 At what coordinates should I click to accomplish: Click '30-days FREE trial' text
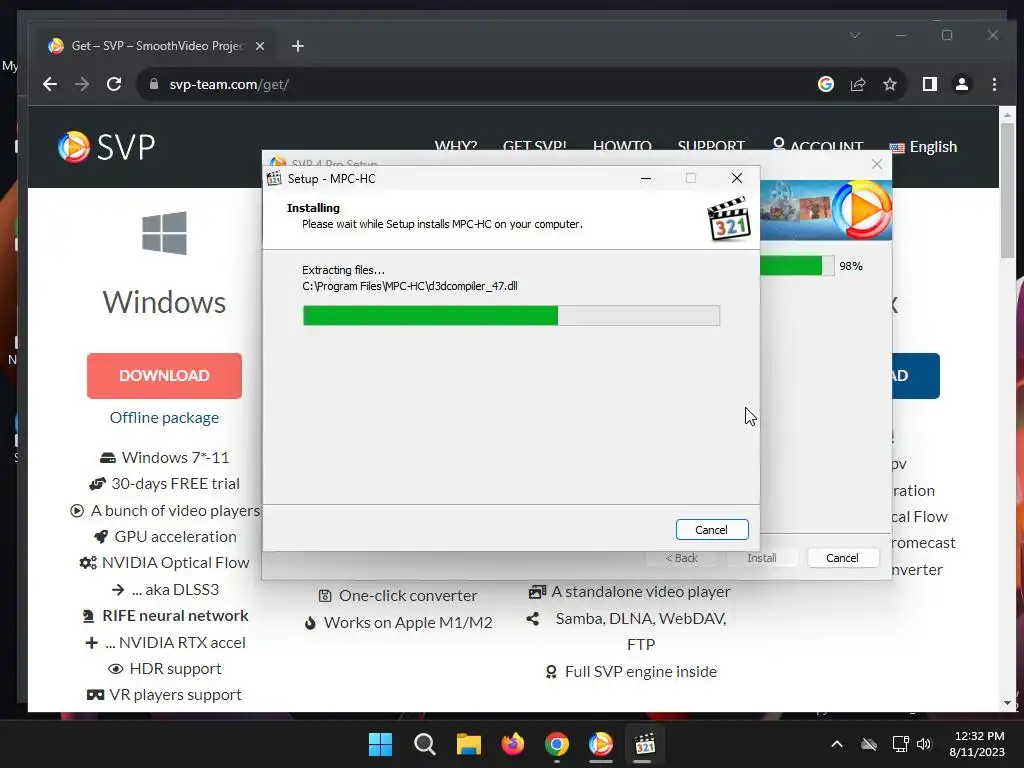(x=175, y=484)
